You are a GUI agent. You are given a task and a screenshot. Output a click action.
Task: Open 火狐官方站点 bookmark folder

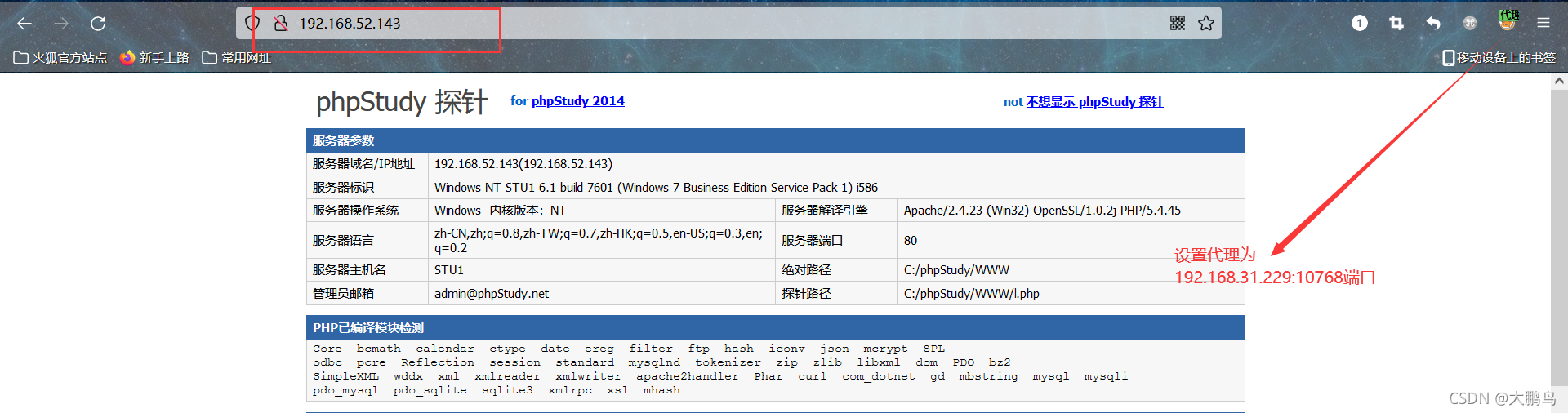pos(60,57)
